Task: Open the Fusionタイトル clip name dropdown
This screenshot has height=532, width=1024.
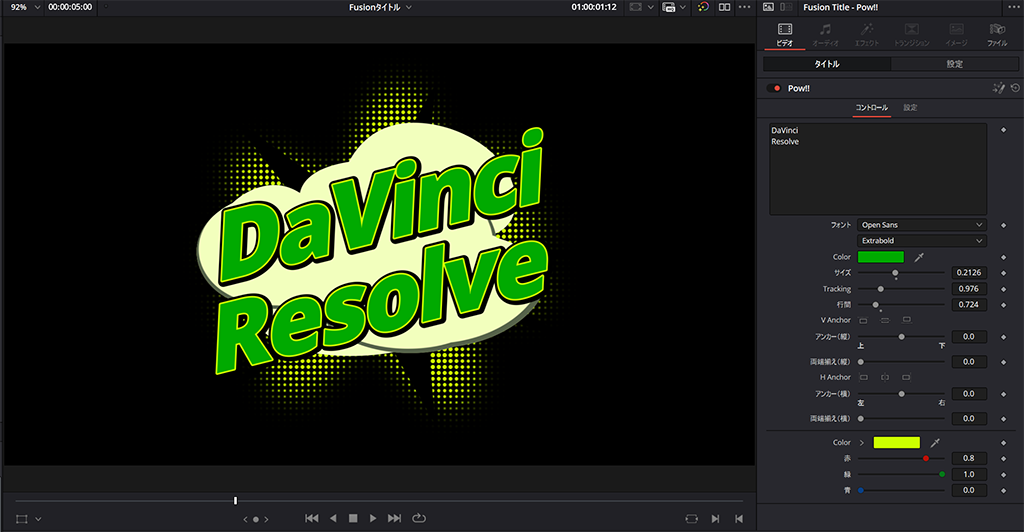Action: [x=409, y=7]
